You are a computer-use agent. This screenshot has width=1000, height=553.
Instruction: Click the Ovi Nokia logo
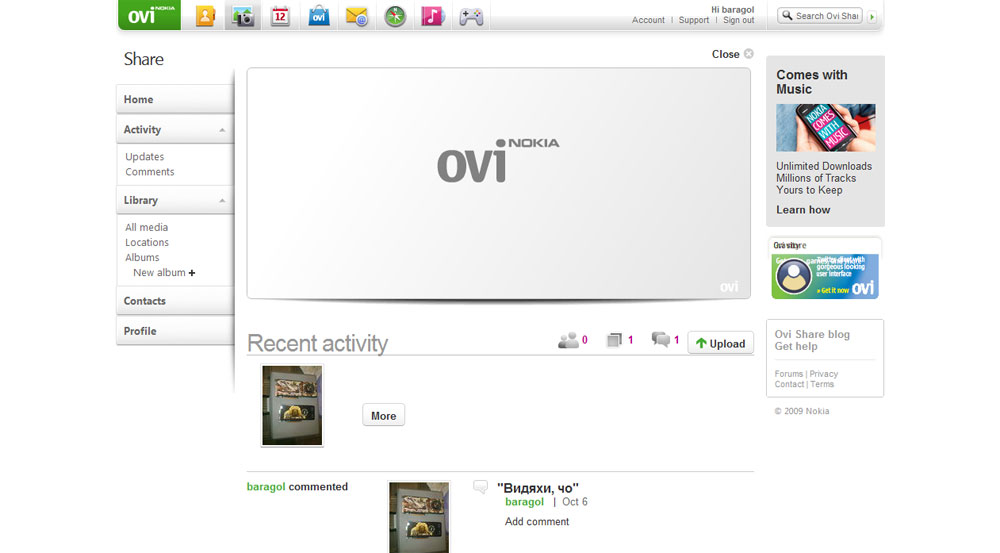149,15
